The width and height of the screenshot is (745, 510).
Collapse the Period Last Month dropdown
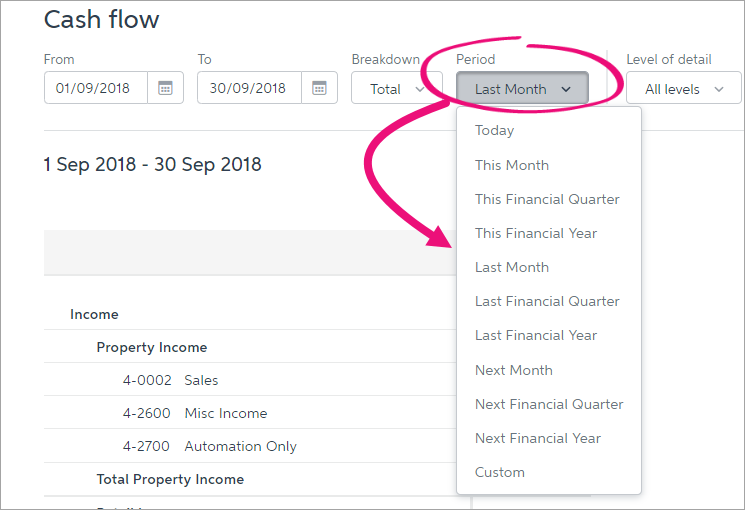click(522, 89)
